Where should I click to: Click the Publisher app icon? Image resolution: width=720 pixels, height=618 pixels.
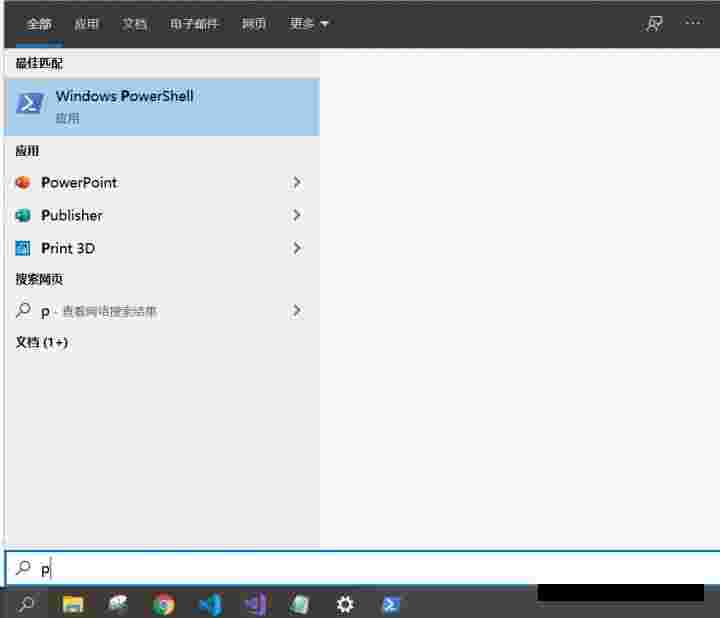point(23,215)
